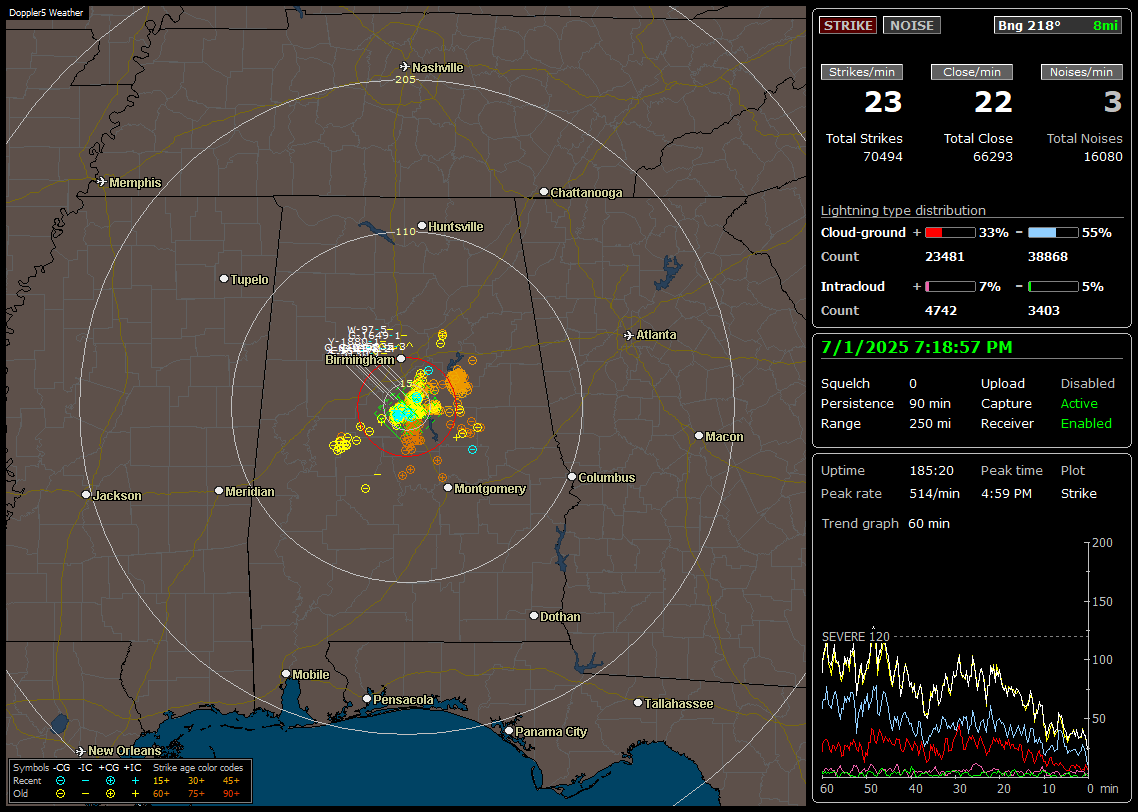Click the Nashville airport plane icon

pos(405,67)
